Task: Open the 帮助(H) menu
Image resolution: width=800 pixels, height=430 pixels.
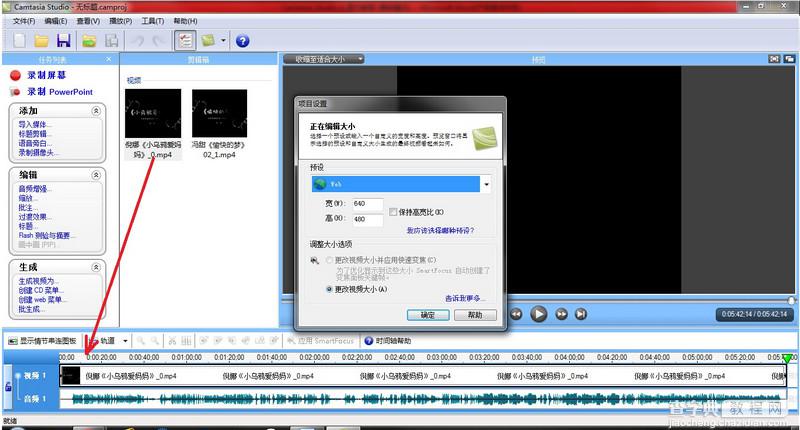Action: click(x=185, y=21)
